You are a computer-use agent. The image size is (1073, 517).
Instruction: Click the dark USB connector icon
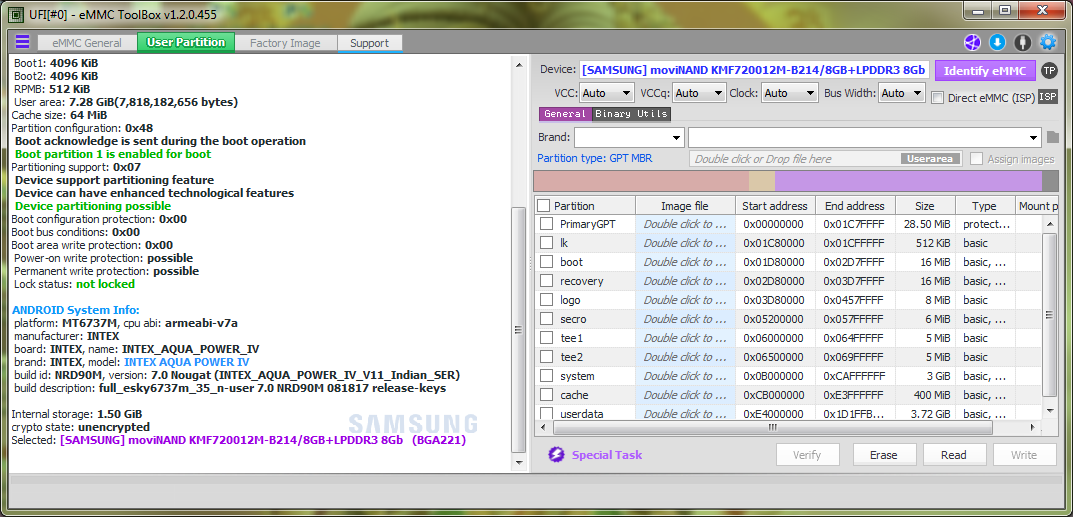point(1022,42)
